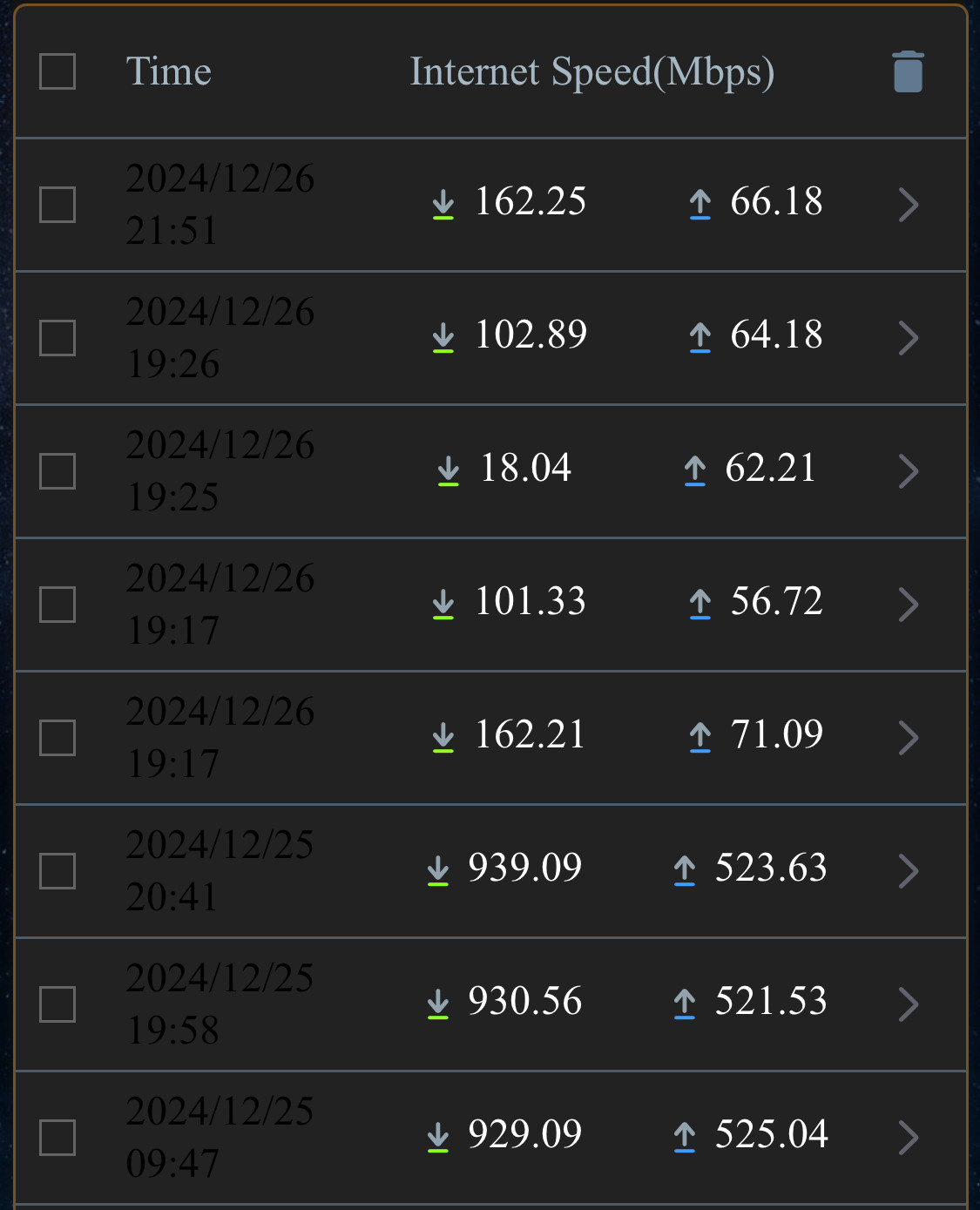Click upload arrow icon beside 523.63
Image resolution: width=980 pixels, height=1210 pixels.
tap(685, 871)
